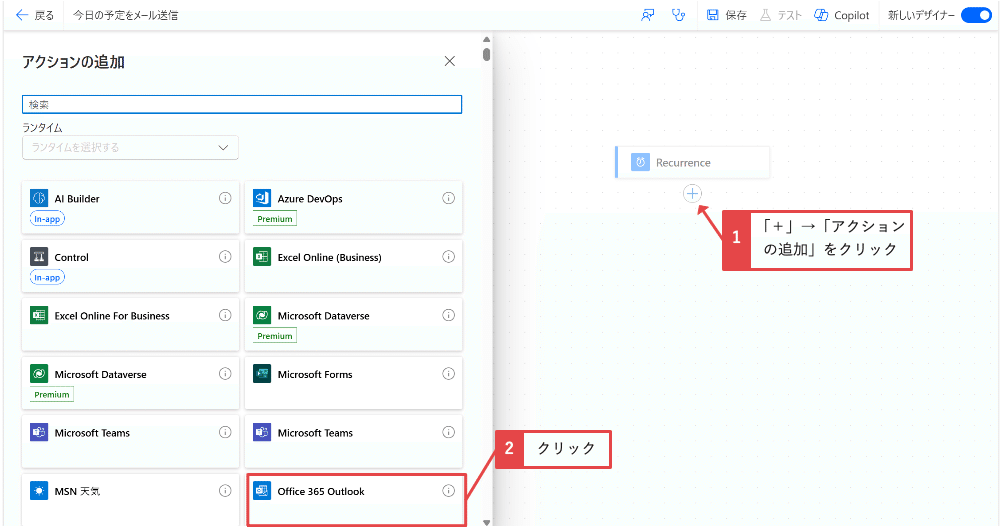Select Excel Online (Business) connector
The width and height of the screenshot is (1000, 527).
(x=353, y=266)
